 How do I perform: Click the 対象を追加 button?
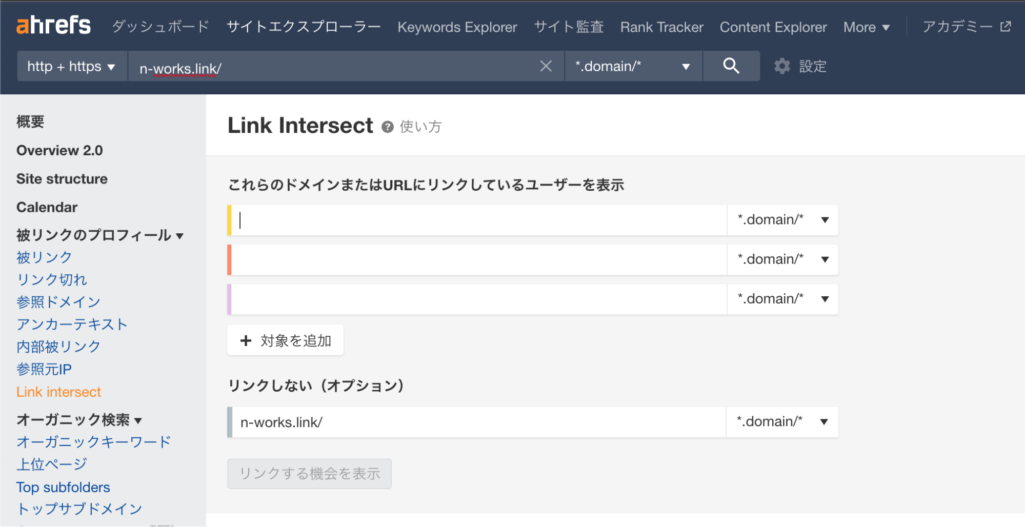pos(285,341)
